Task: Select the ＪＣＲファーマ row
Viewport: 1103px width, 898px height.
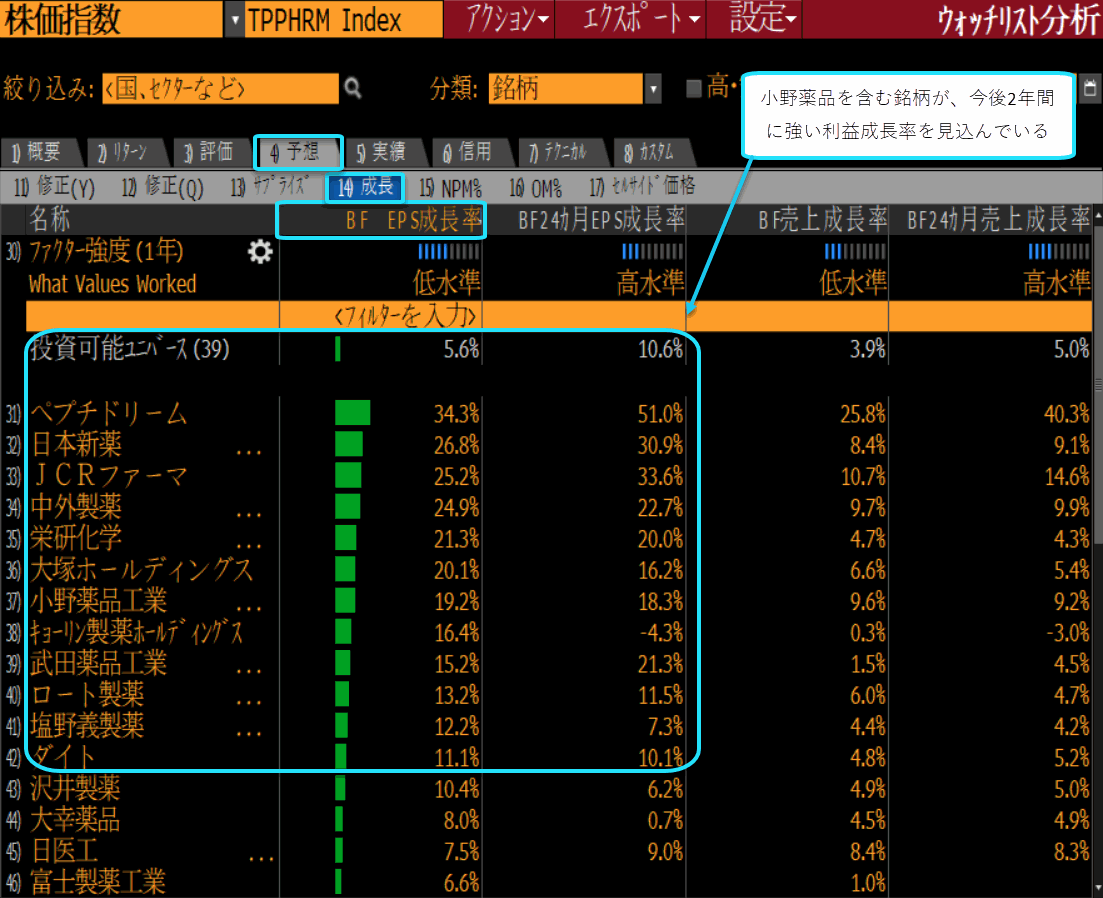Action: point(549,476)
